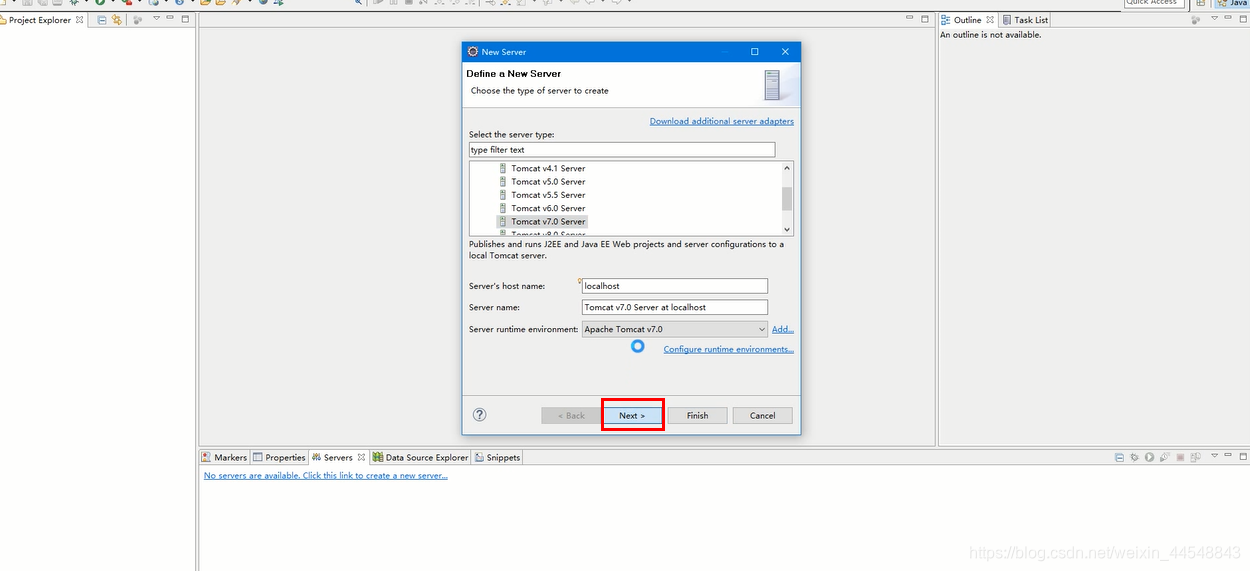Start server in debug mode icon
Screen dimensions: 1250x571
pyautogui.click(x=1134, y=457)
